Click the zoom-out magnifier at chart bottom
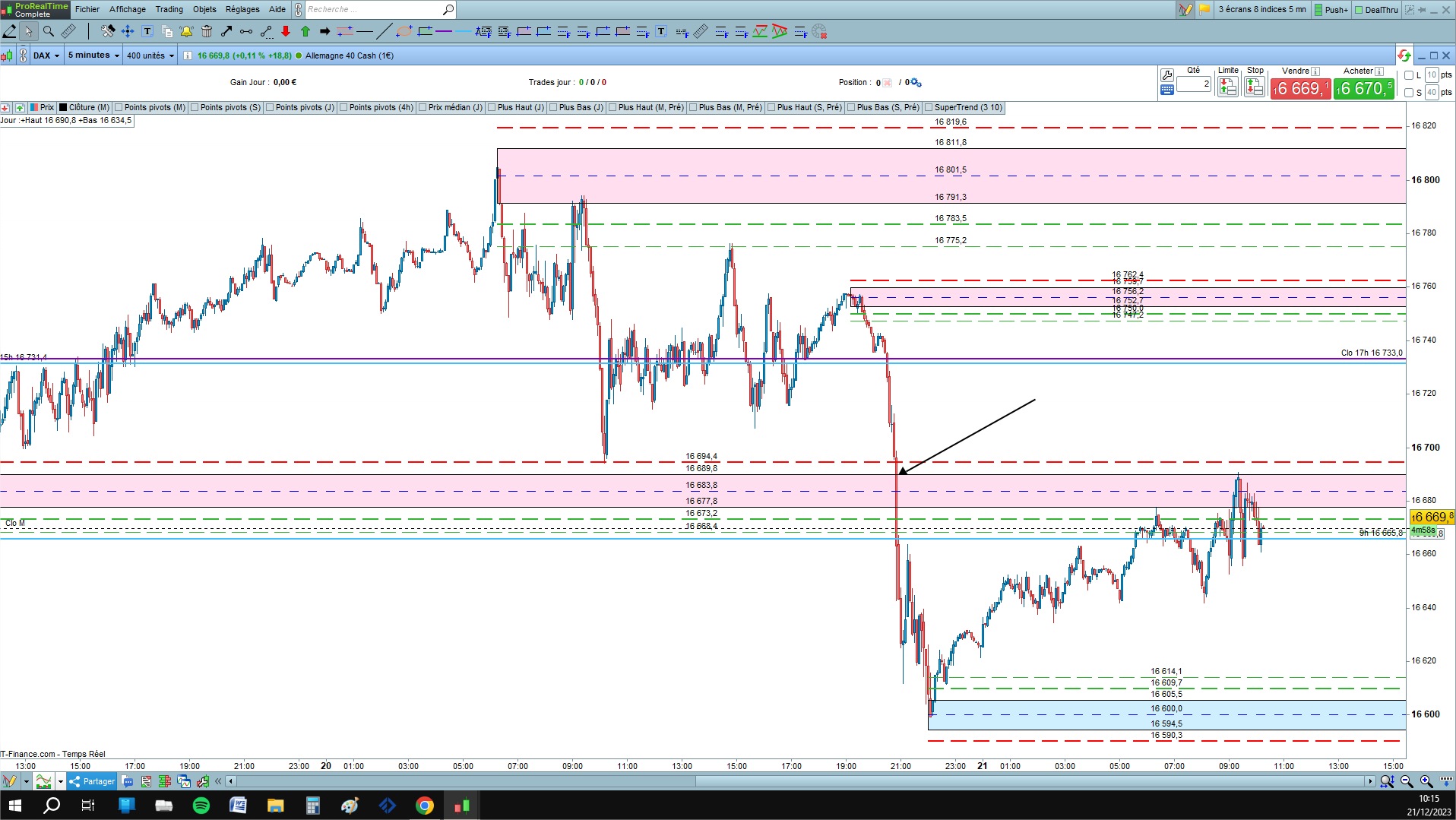The image size is (1456, 820). 1407,781
